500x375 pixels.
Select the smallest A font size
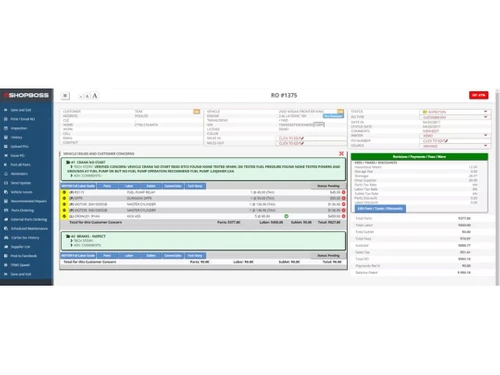(81, 96)
